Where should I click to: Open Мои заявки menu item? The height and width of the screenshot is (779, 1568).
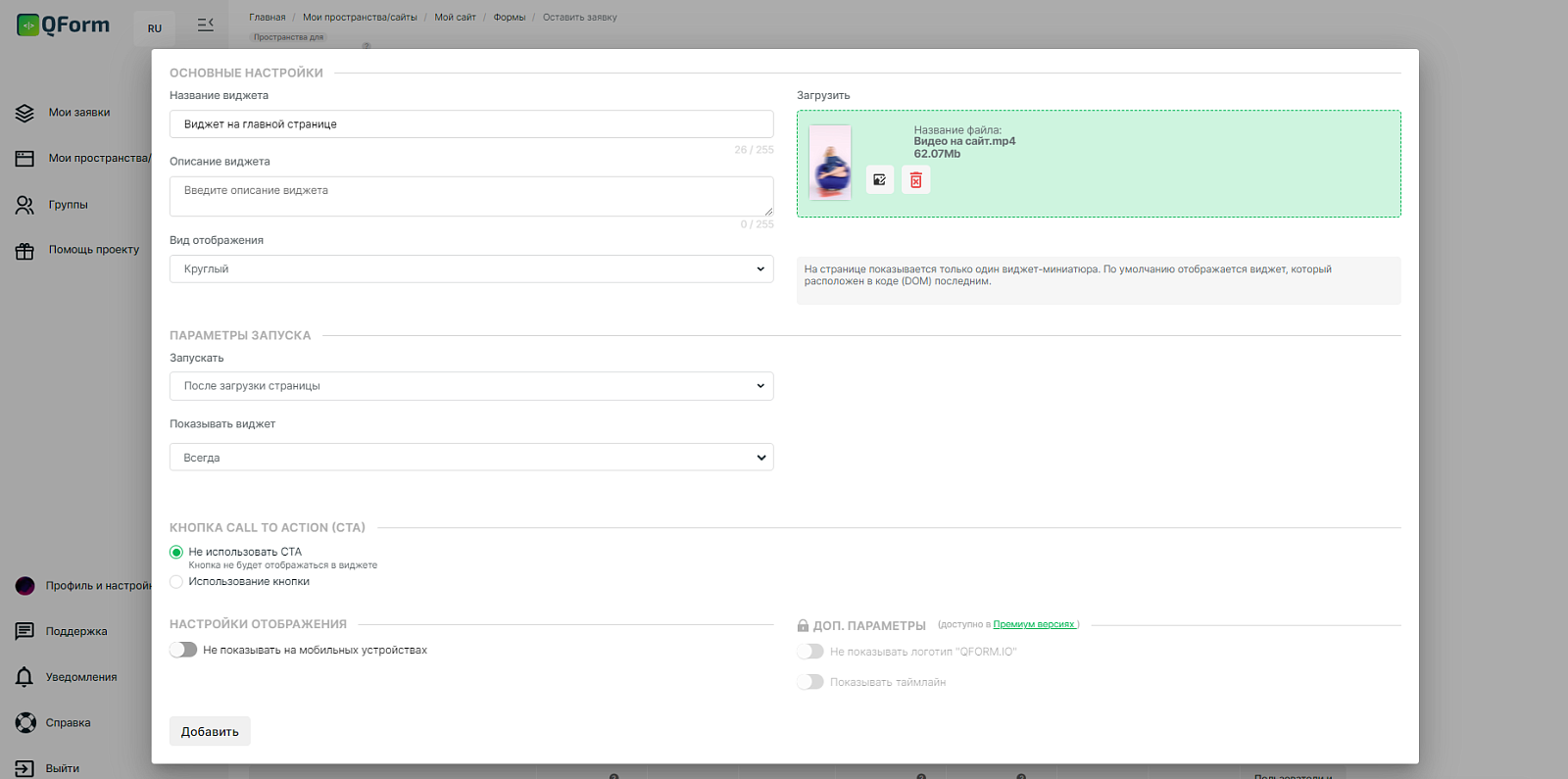[x=79, y=113]
